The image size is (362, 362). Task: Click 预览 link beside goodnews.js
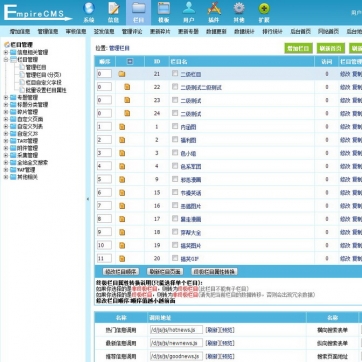tap(227, 356)
